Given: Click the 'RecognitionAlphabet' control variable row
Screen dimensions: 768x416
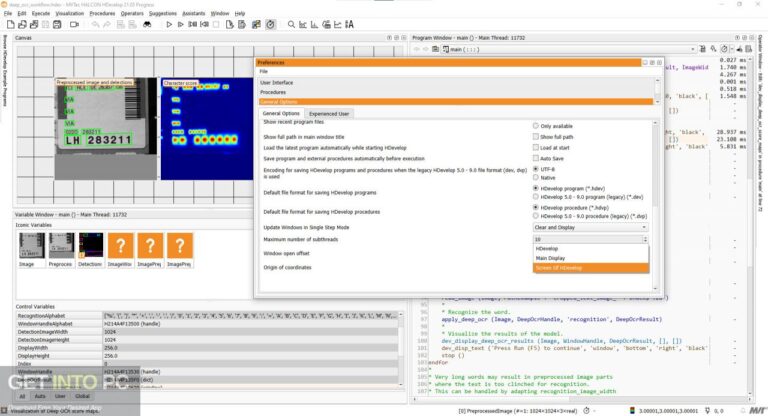Looking at the screenshot, I should 206,316.
